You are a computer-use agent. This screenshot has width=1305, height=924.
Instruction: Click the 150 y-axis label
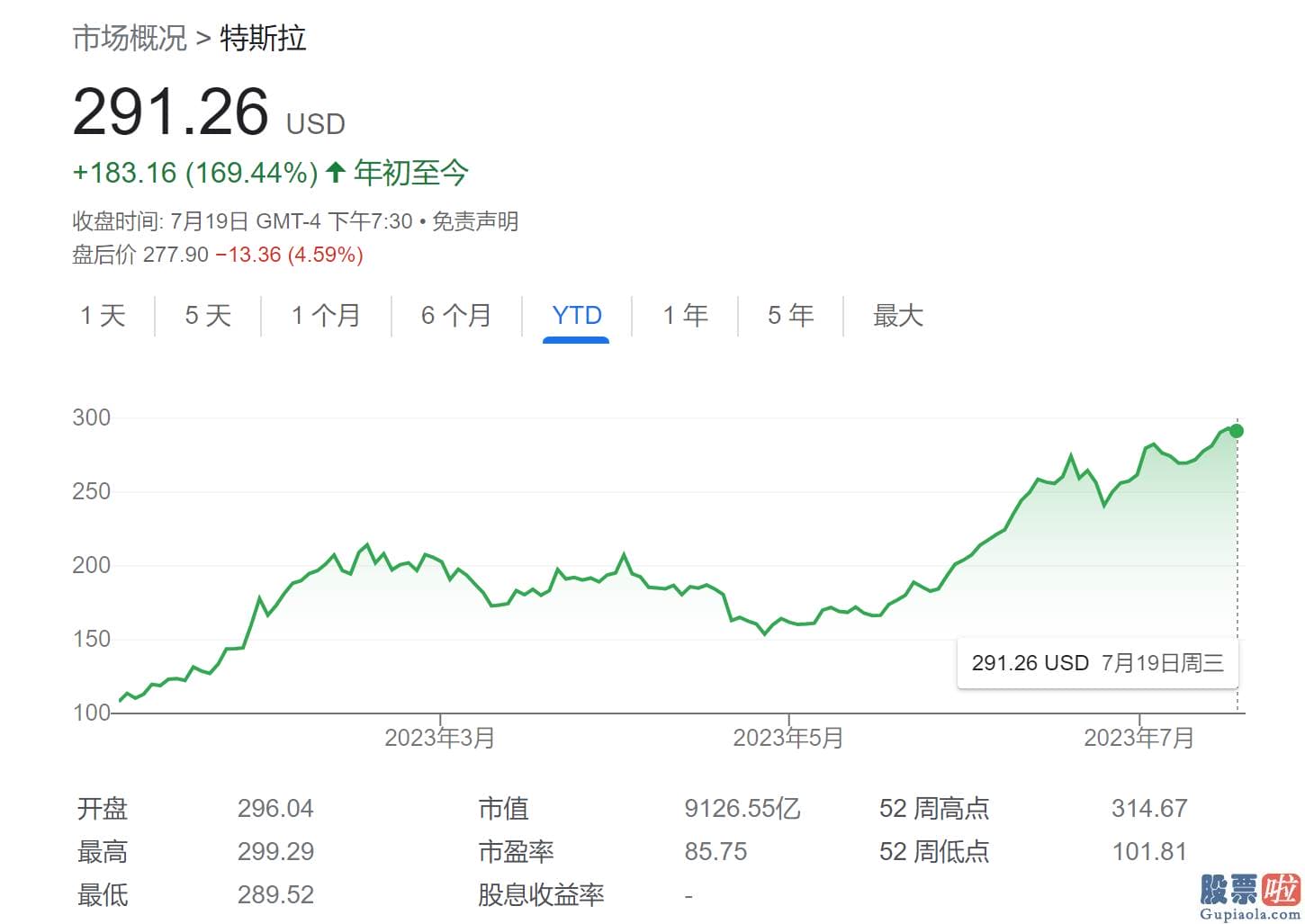(x=92, y=639)
